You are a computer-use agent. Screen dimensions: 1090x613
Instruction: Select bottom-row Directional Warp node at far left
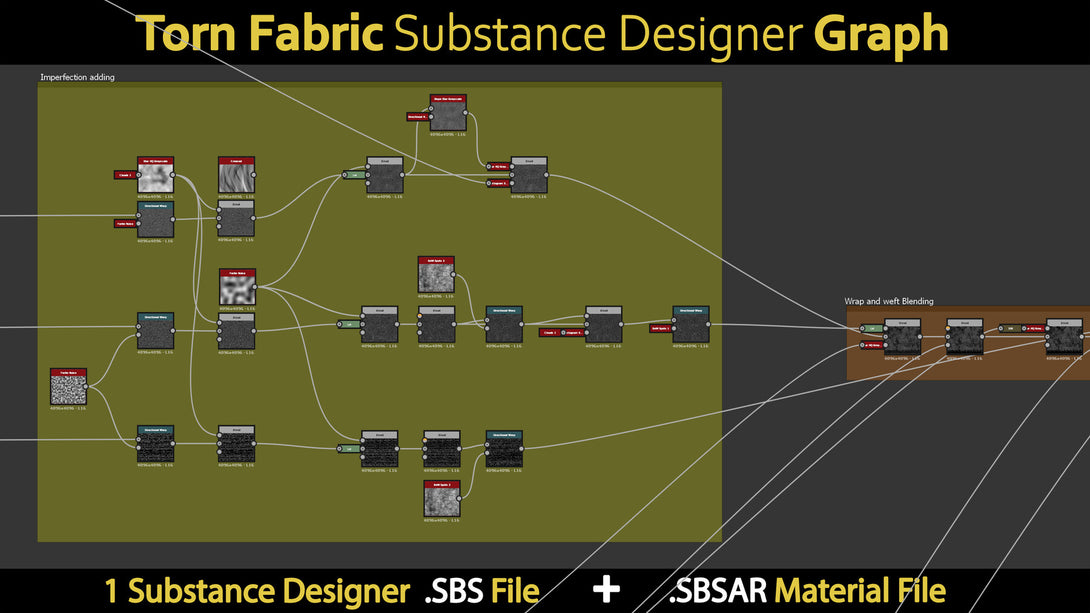(155, 444)
